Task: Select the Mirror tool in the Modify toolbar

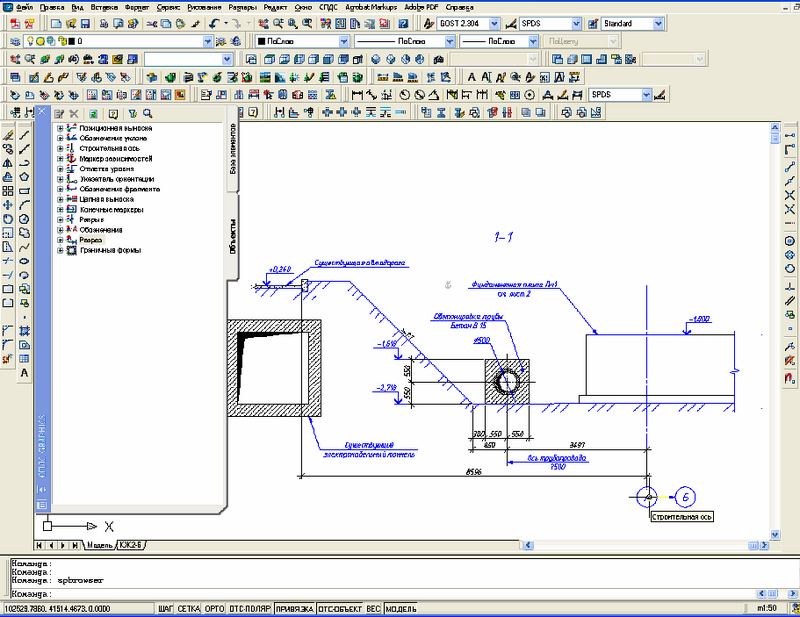Action: 8,163
